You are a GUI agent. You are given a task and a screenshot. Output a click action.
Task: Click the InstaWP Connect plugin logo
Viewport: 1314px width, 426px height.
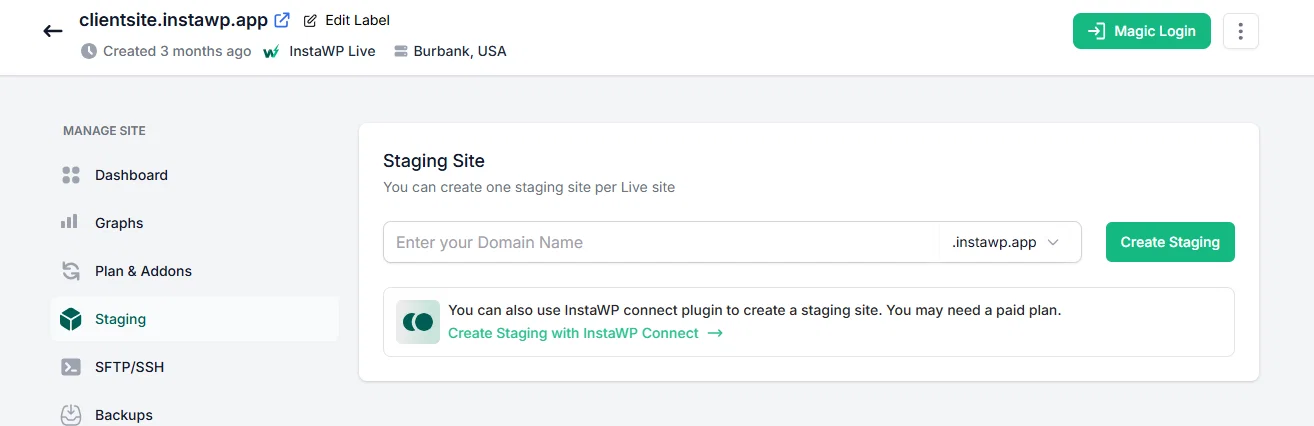pyautogui.click(x=418, y=322)
